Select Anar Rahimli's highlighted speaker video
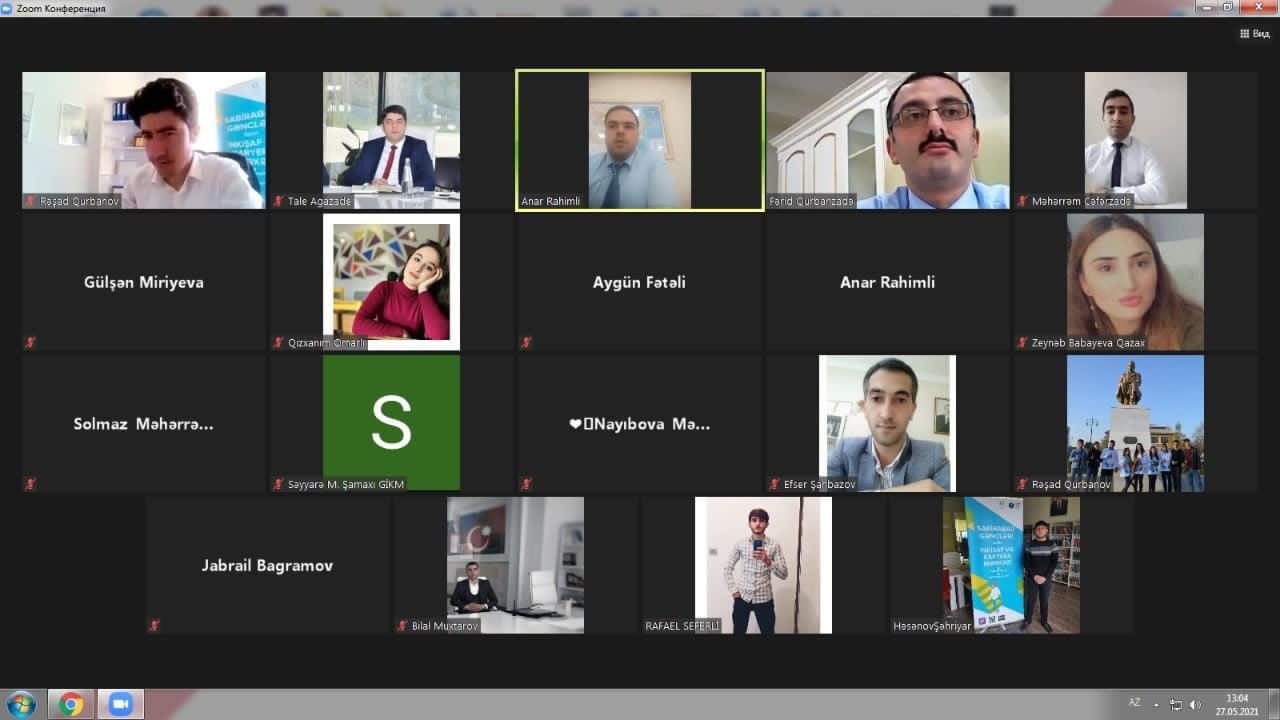The width and height of the screenshot is (1280, 720). point(640,140)
